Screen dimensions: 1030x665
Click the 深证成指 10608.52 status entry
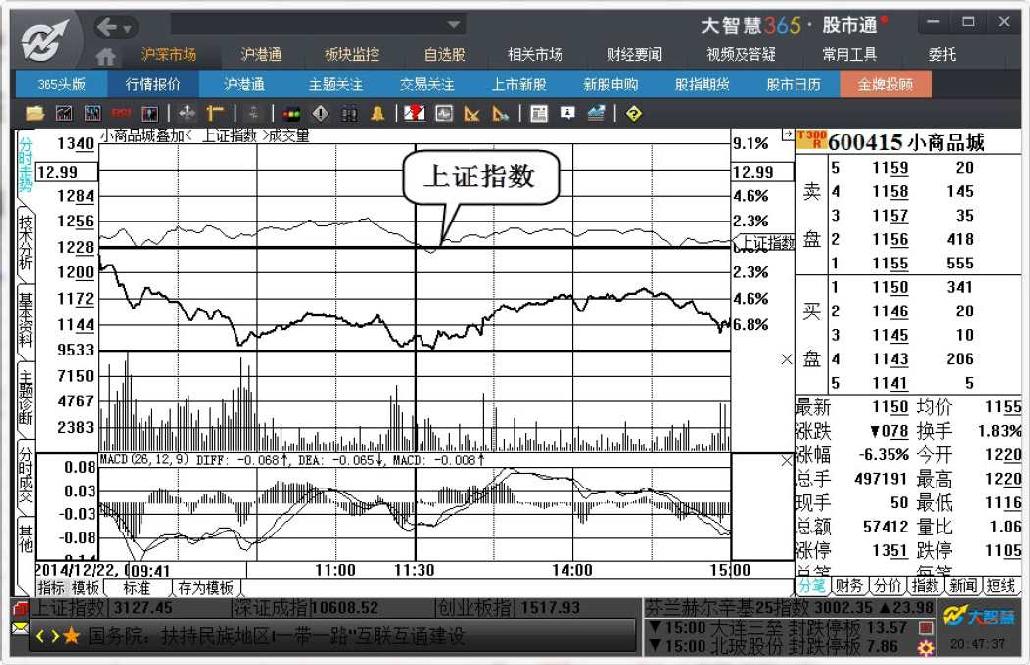(x=305, y=608)
